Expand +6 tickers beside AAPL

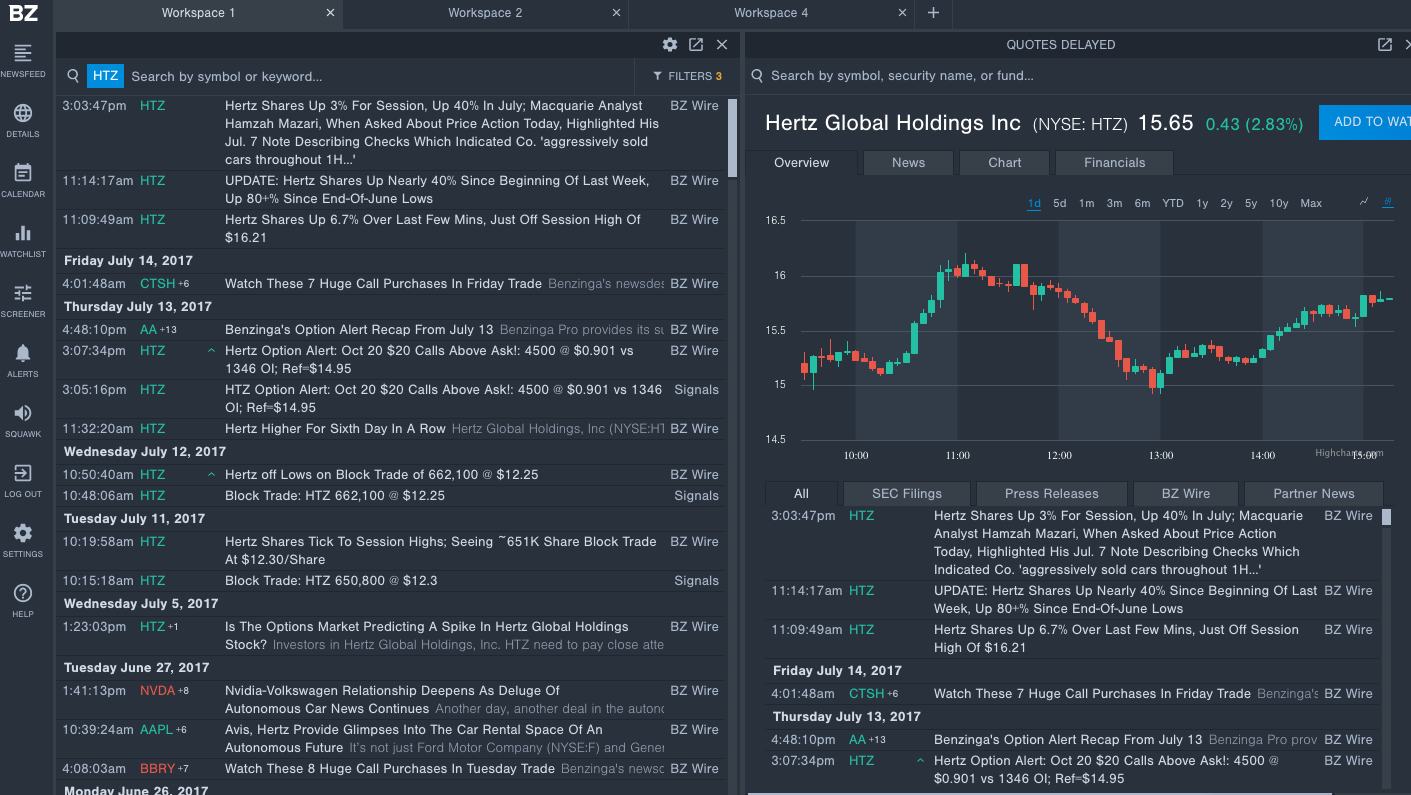point(181,730)
